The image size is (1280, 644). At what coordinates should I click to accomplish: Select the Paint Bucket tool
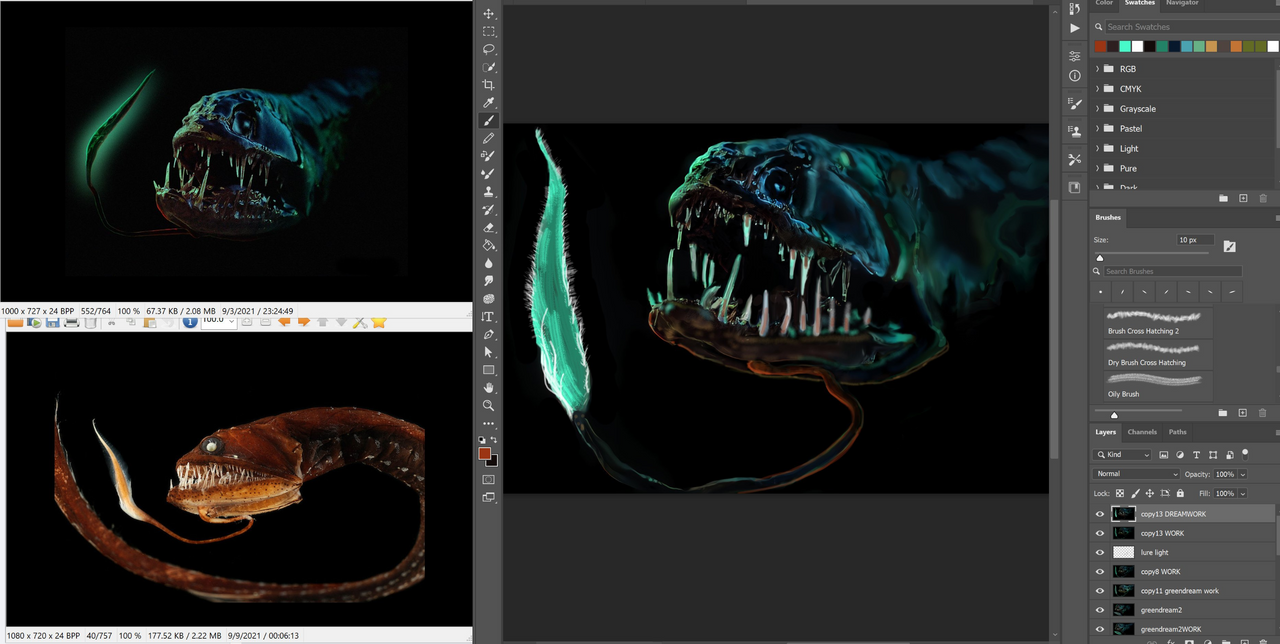[x=489, y=245]
